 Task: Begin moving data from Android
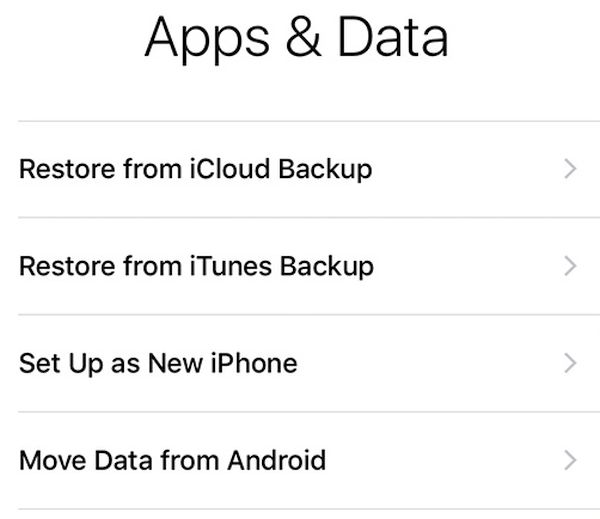pos(300,460)
